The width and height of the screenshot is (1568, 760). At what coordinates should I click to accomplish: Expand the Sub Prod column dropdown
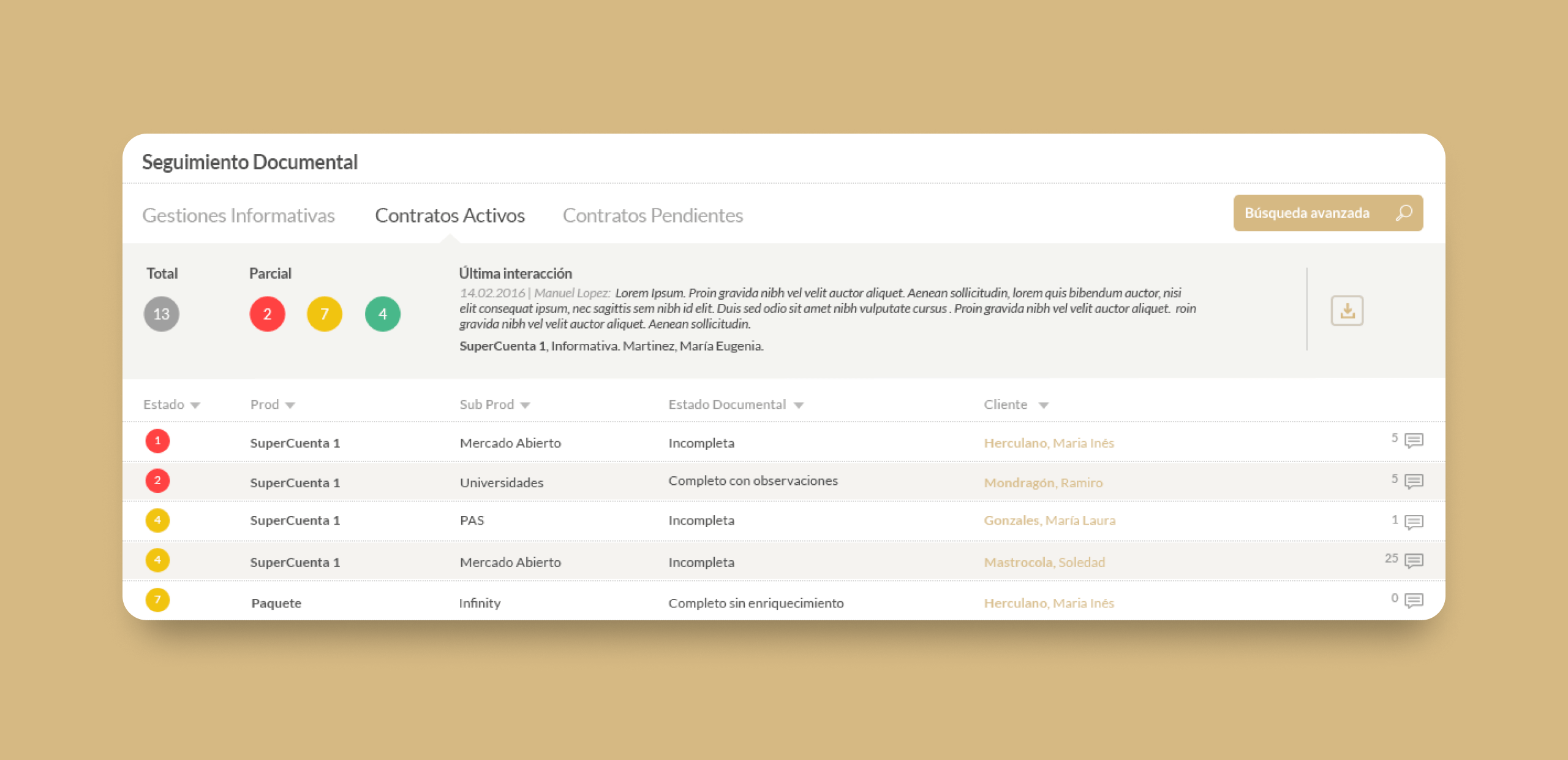coord(525,405)
